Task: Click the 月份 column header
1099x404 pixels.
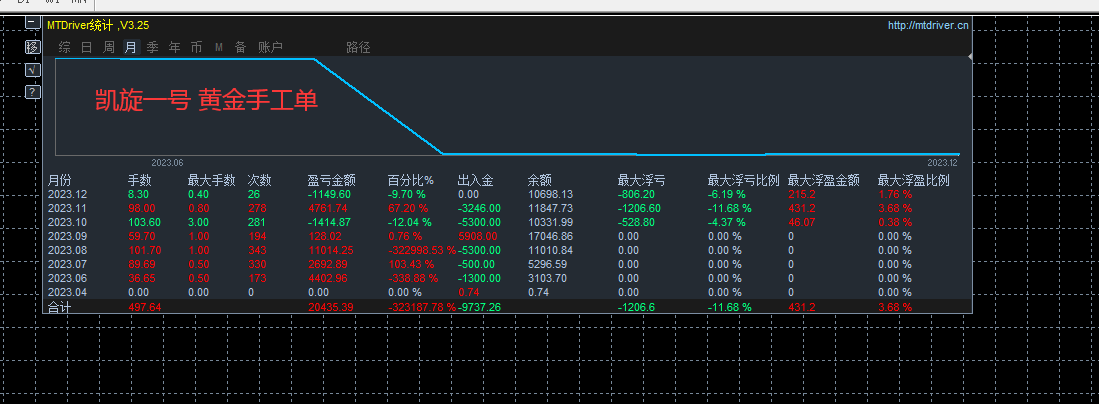Action: [x=60, y=181]
